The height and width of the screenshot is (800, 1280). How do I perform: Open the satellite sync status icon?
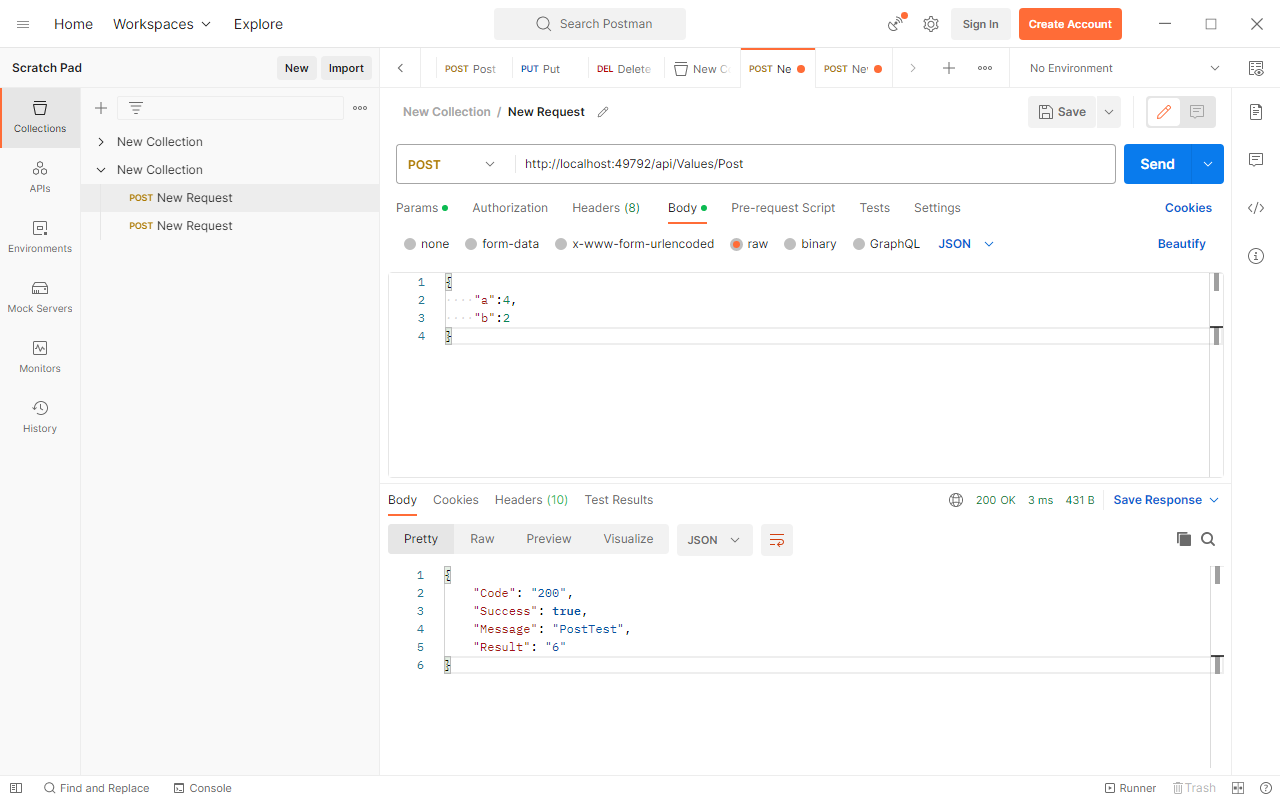(x=896, y=24)
